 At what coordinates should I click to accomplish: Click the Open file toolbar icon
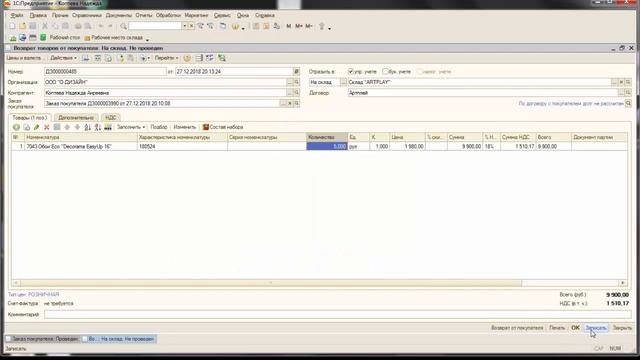pos(22,26)
